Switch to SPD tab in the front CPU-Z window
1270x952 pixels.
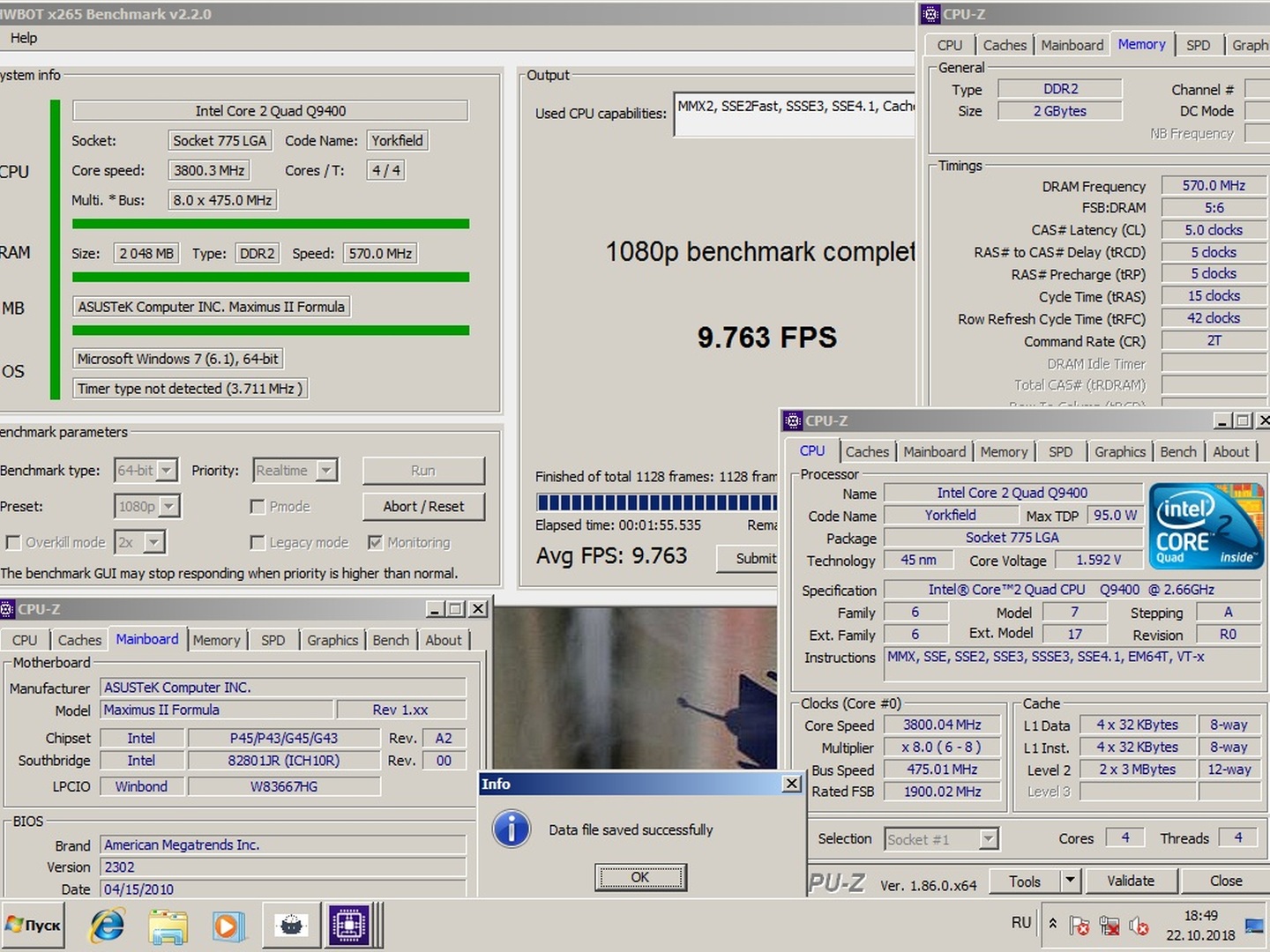[x=1061, y=451]
